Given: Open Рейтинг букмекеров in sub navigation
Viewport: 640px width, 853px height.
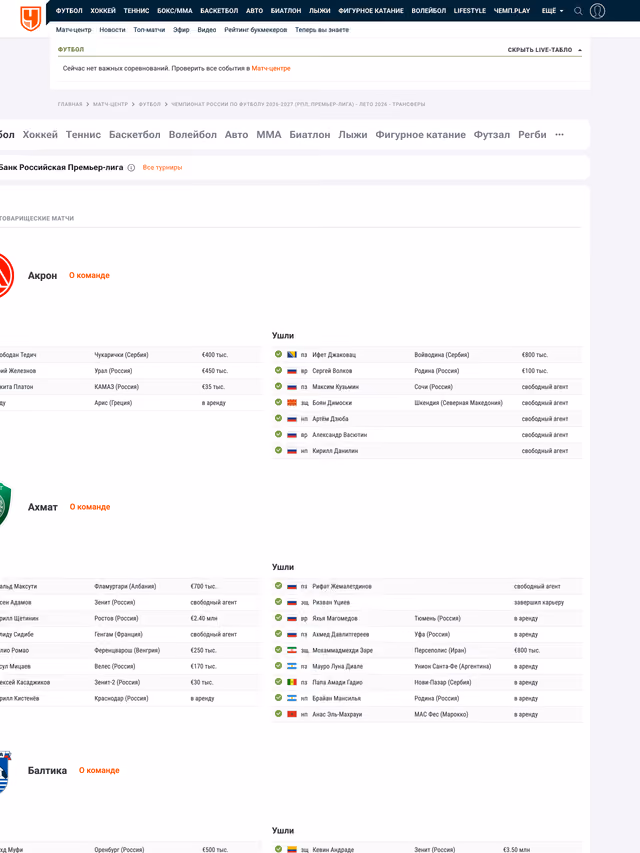Looking at the screenshot, I should pyautogui.click(x=255, y=30).
